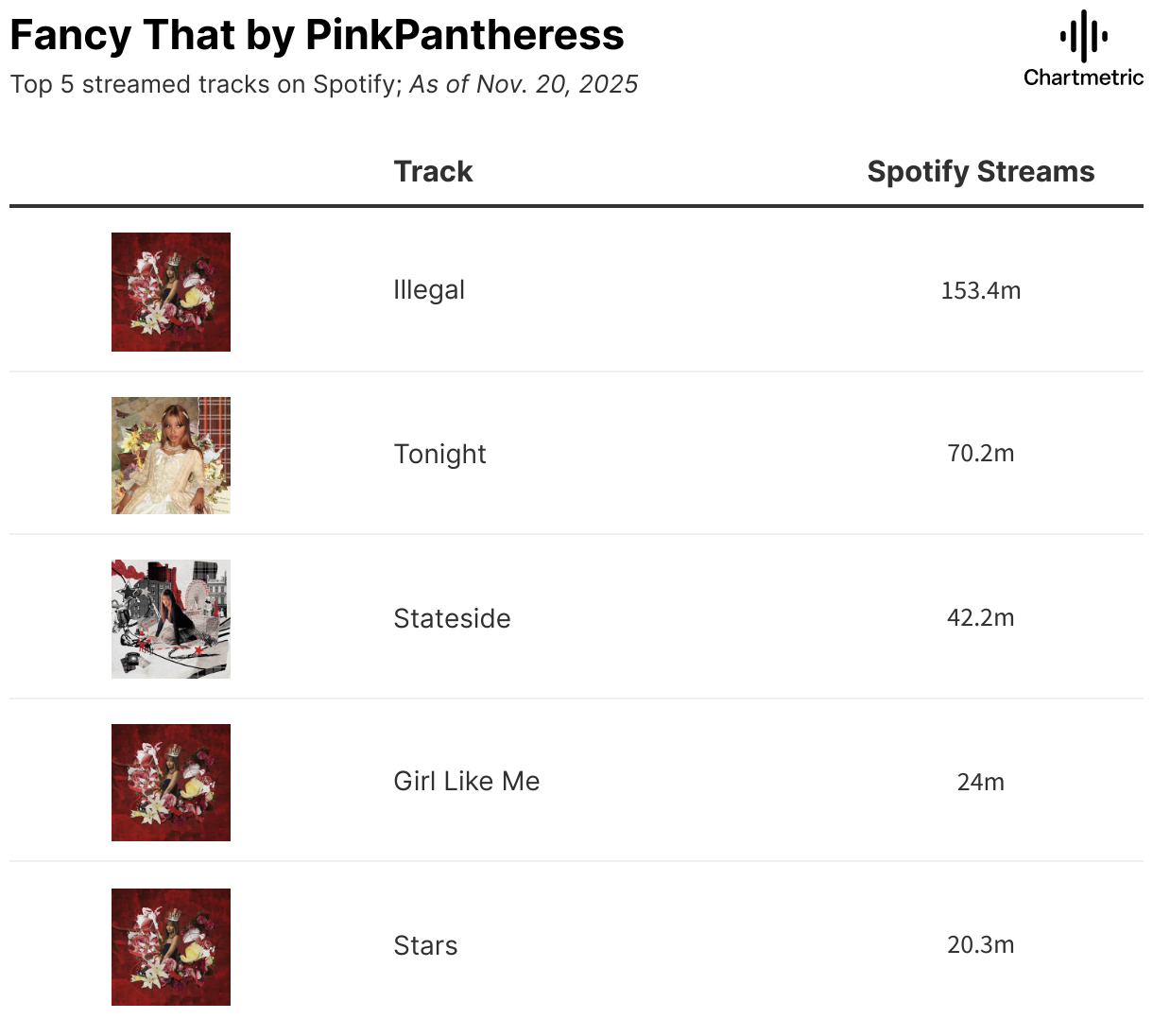Open the Stars track cover thumbnail

(171, 946)
